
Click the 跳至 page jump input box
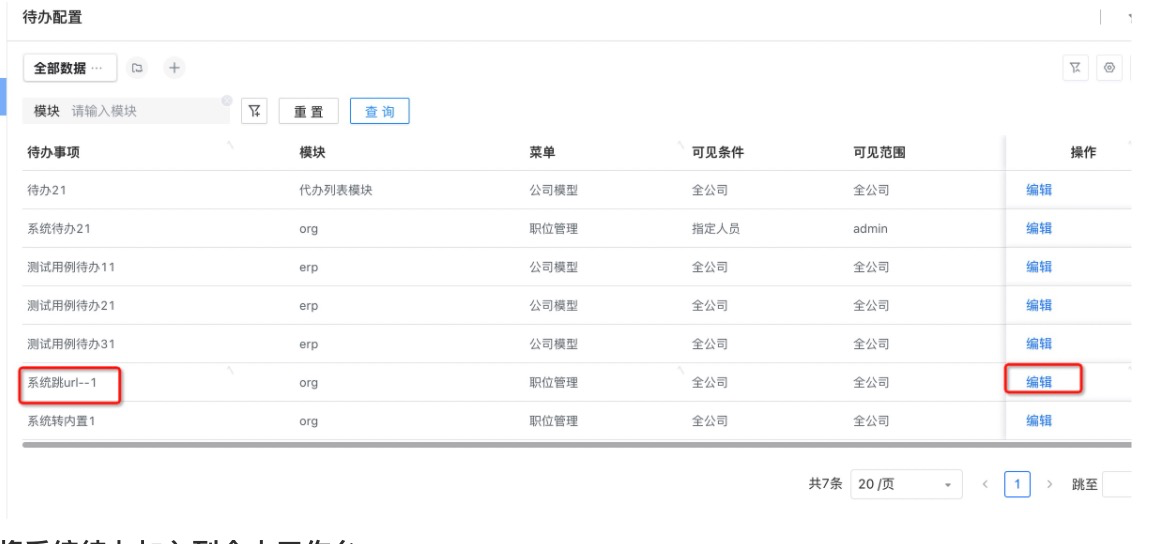point(1117,485)
